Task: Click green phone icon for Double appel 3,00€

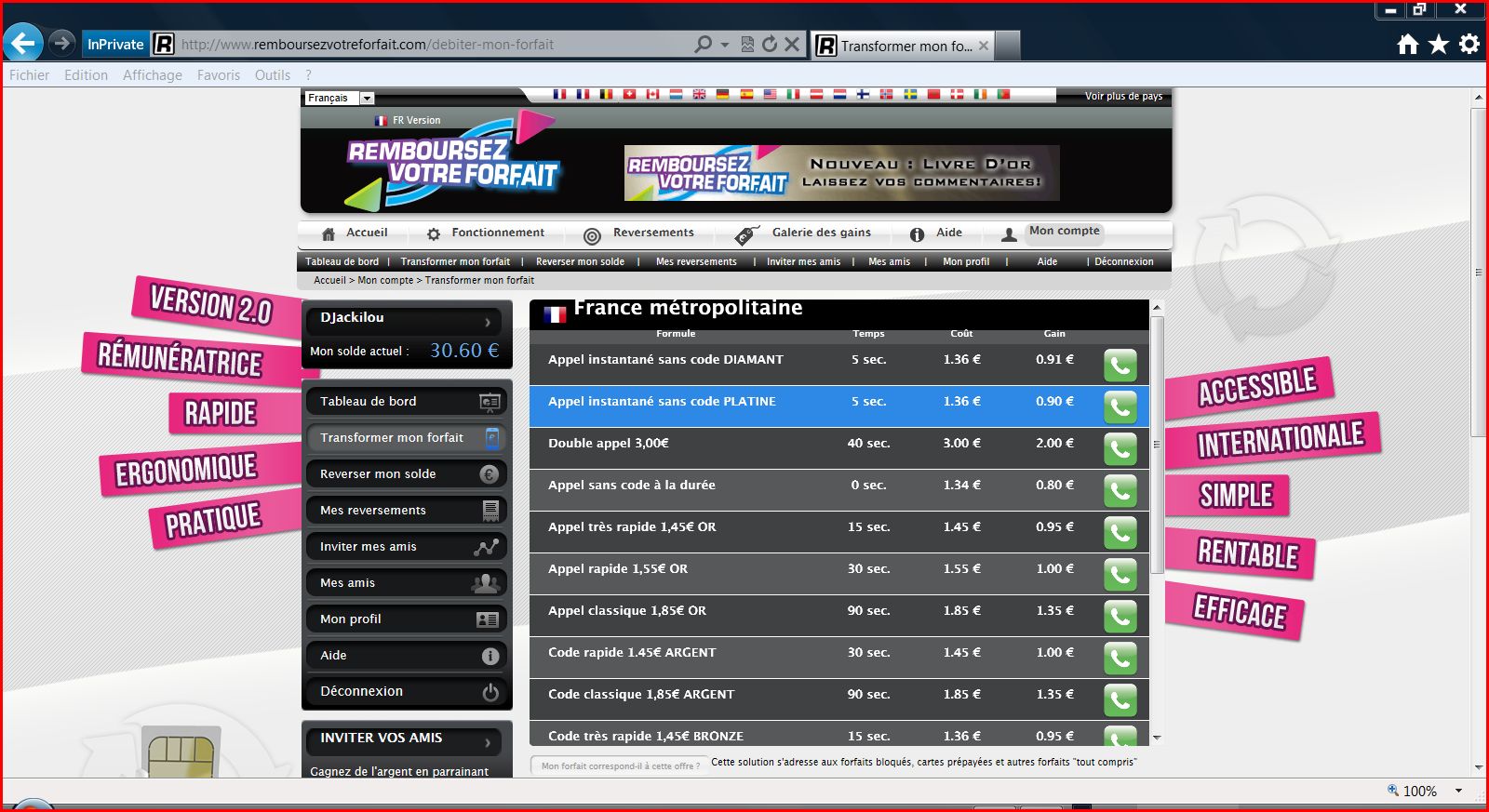Action: [1120, 449]
